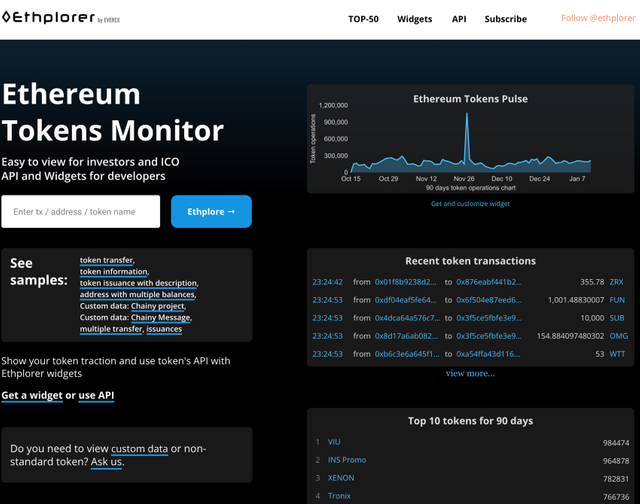This screenshot has height=504, width=640.
Task: Open the FUN token link
Action: pyautogui.click(x=617, y=300)
